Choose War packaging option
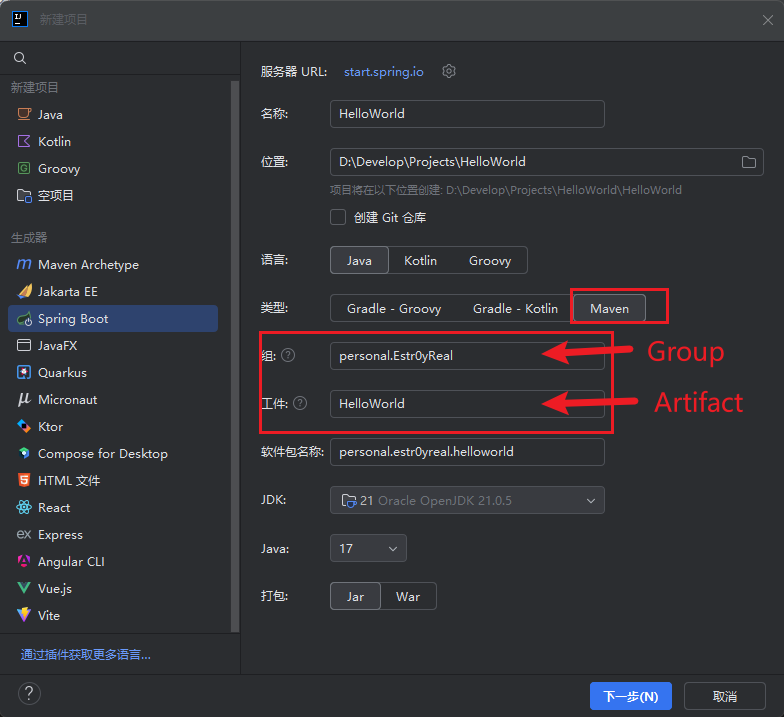Screen dimensions: 784x717 click(x=408, y=596)
